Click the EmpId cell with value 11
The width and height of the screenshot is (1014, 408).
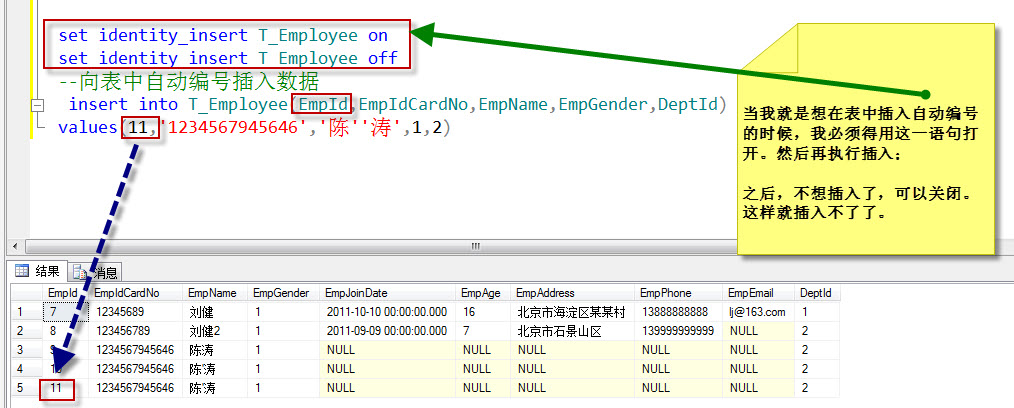[x=67, y=388]
